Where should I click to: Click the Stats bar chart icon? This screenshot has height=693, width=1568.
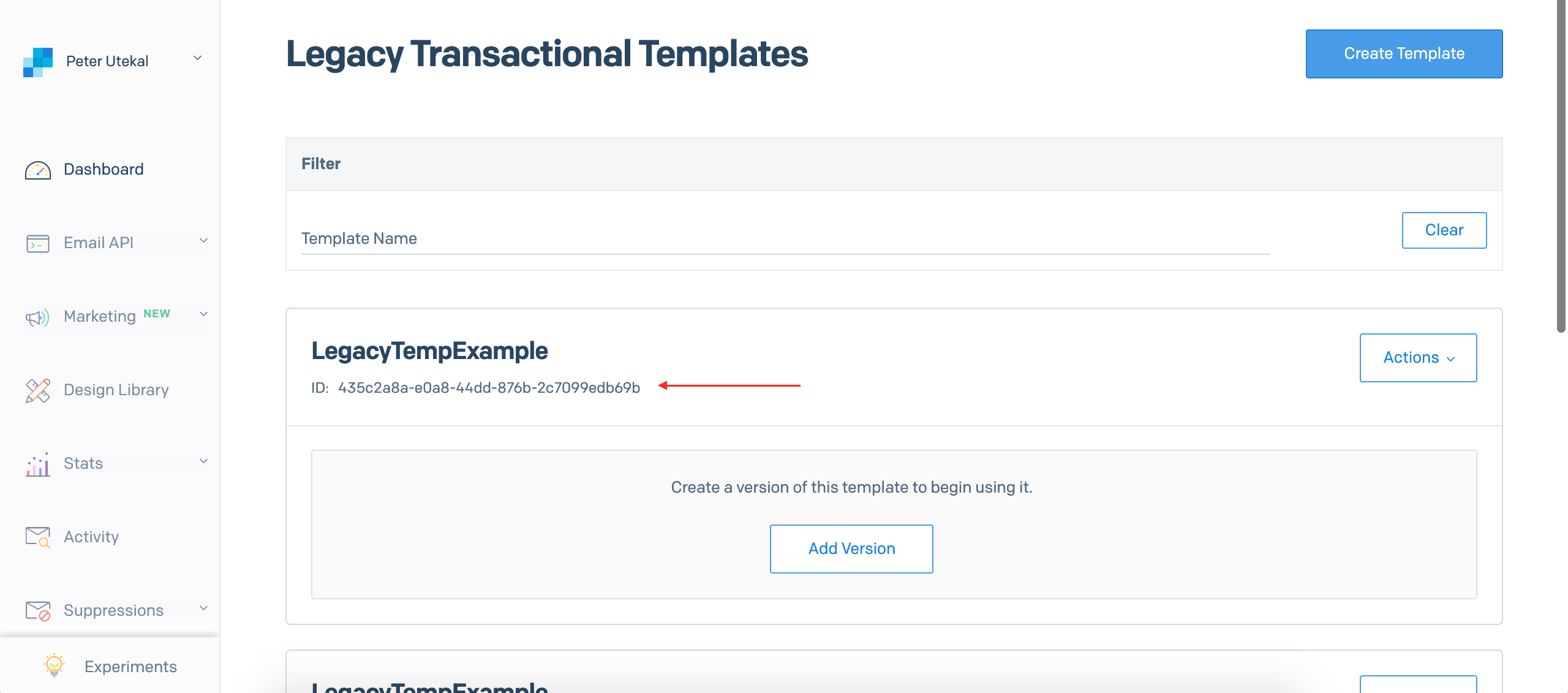click(x=38, y=464)
